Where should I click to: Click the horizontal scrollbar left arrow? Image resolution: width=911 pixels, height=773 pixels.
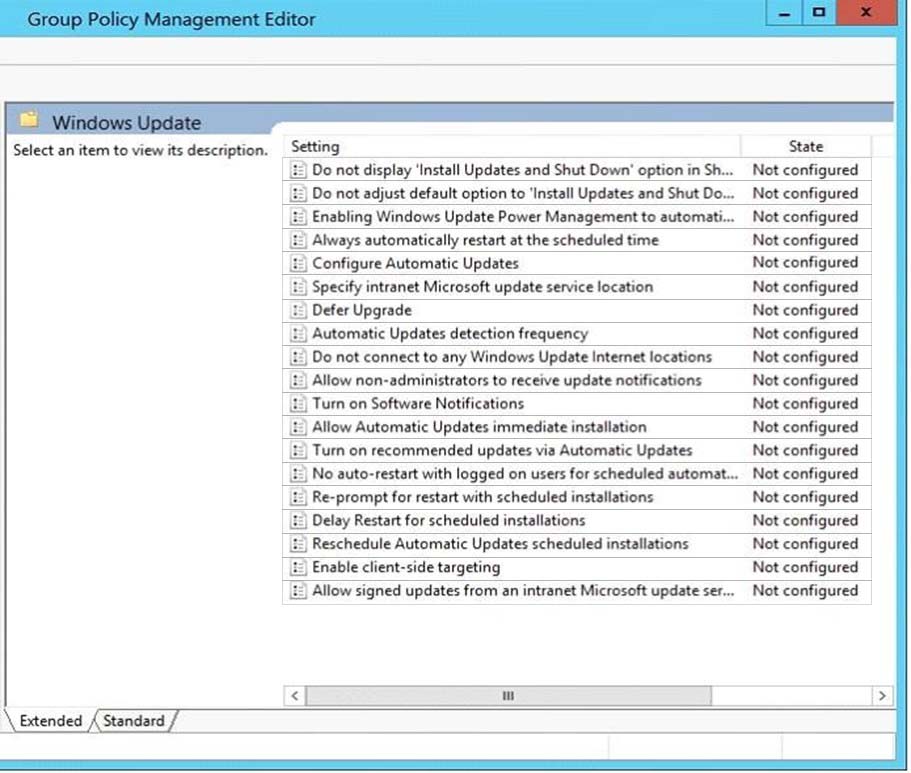point(295,696)
